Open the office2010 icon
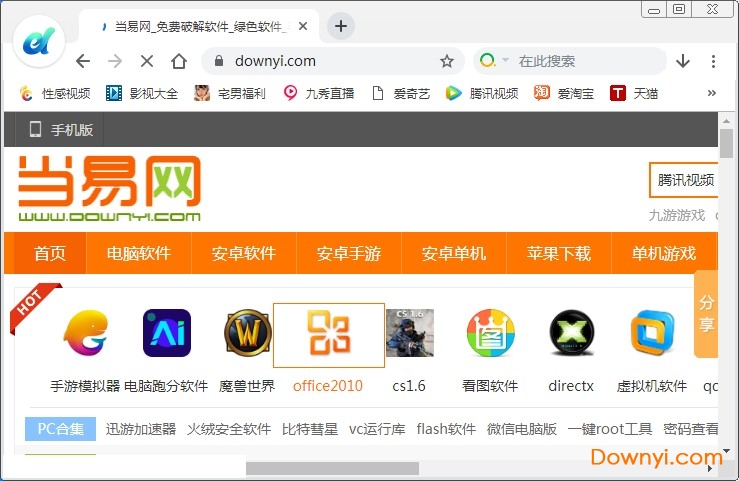This screenshot has width=739, height=481. 329,335
